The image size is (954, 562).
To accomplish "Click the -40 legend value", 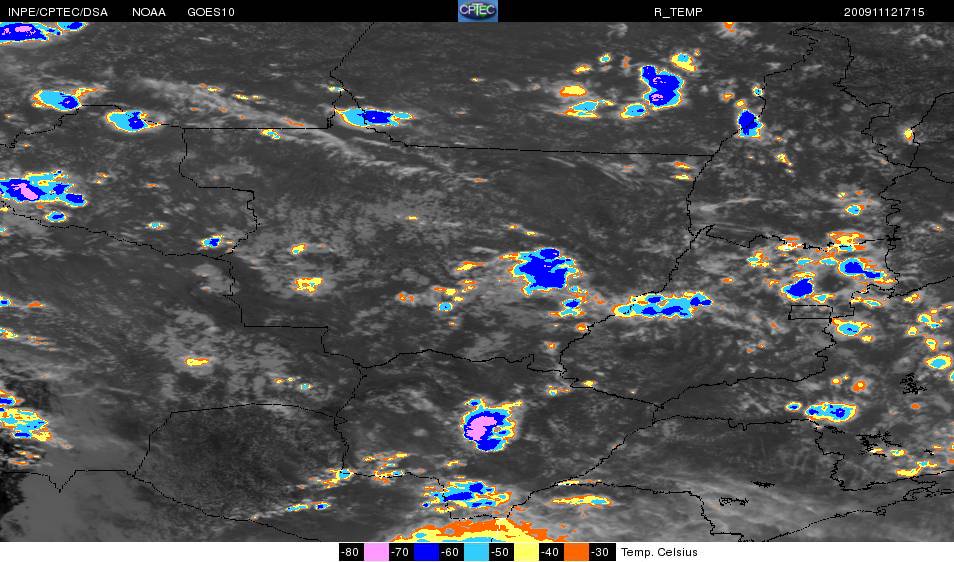I will click(x=550, y=552).
